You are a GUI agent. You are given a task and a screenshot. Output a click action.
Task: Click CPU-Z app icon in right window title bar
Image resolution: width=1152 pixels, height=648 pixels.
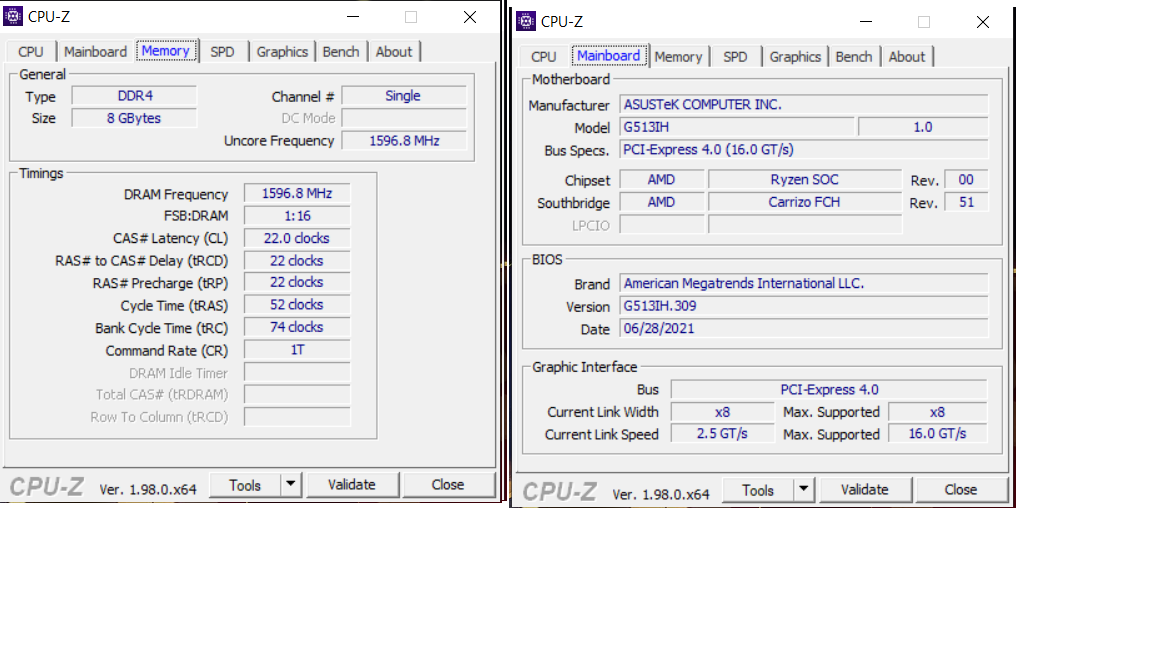[526, 21]
